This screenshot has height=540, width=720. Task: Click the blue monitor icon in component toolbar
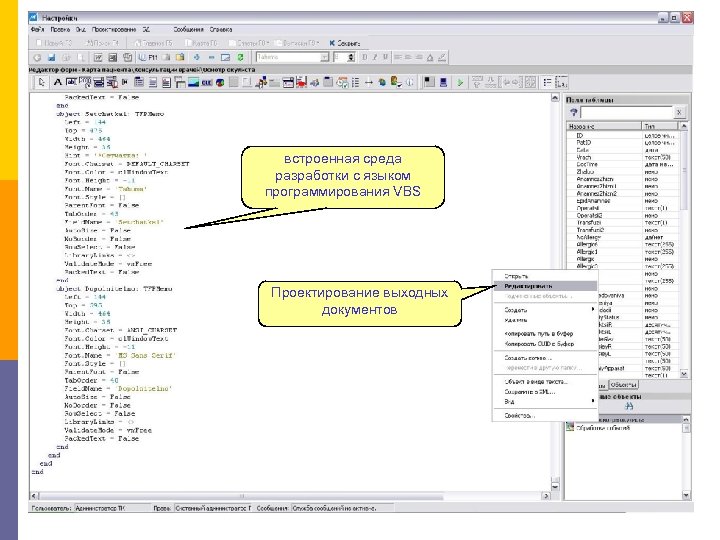443,82
